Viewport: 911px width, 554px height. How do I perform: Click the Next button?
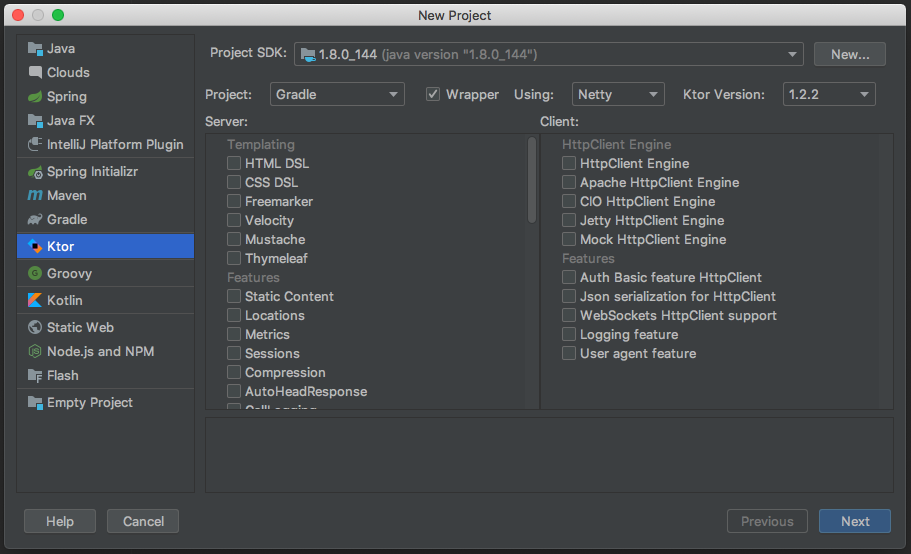coord(855,521)
